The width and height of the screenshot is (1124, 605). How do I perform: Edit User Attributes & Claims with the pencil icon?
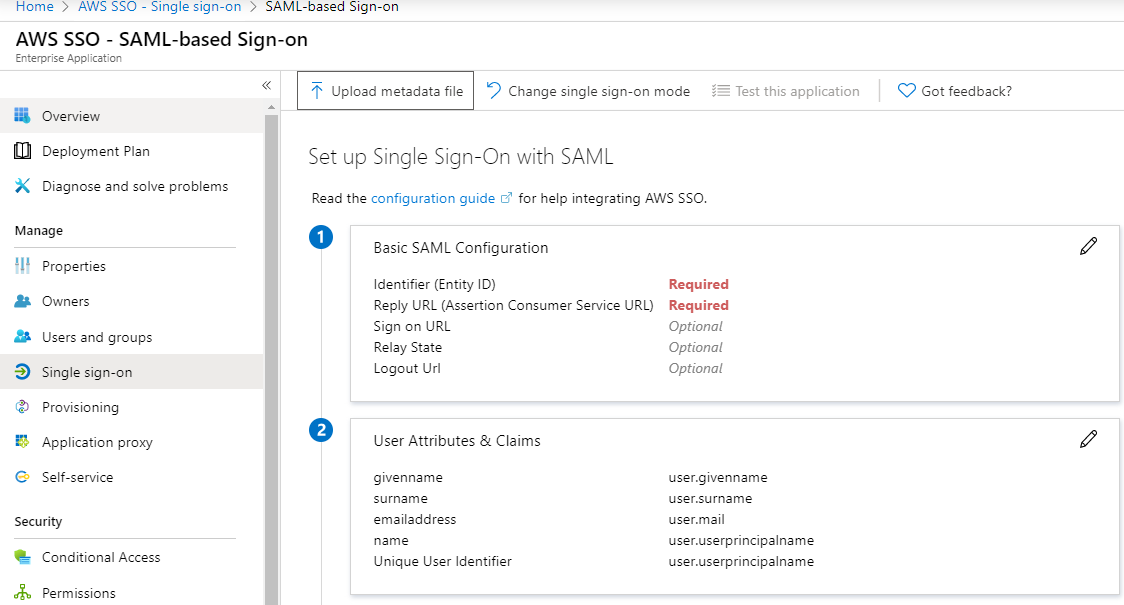[x=1088, y=438]
